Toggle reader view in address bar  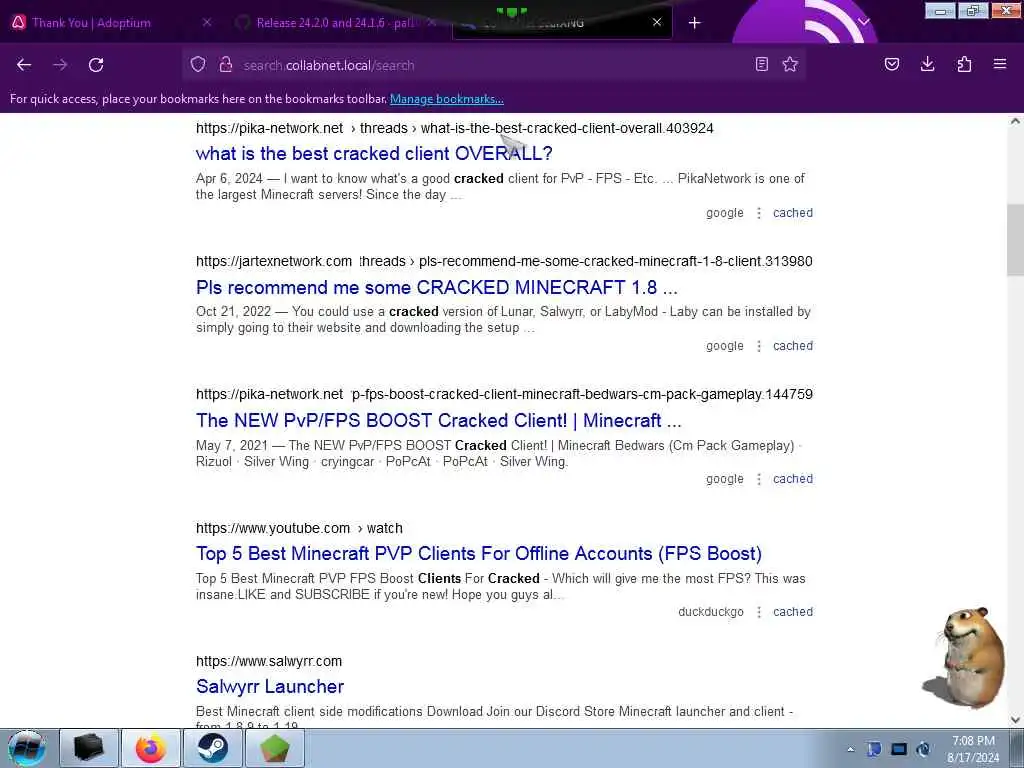[761, 64]
